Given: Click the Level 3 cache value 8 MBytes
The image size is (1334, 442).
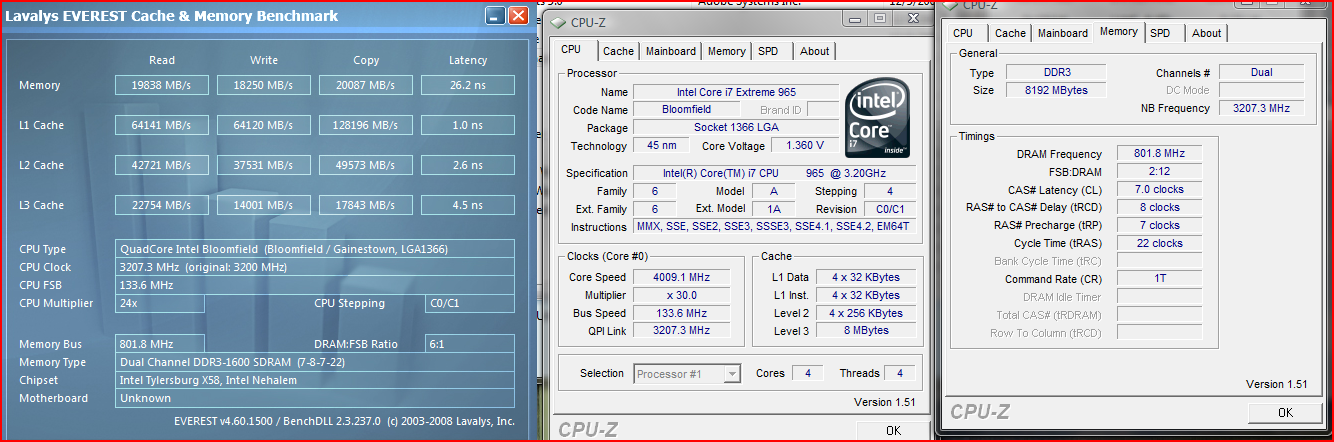Looking at the screenshot, I should [865, 331].
